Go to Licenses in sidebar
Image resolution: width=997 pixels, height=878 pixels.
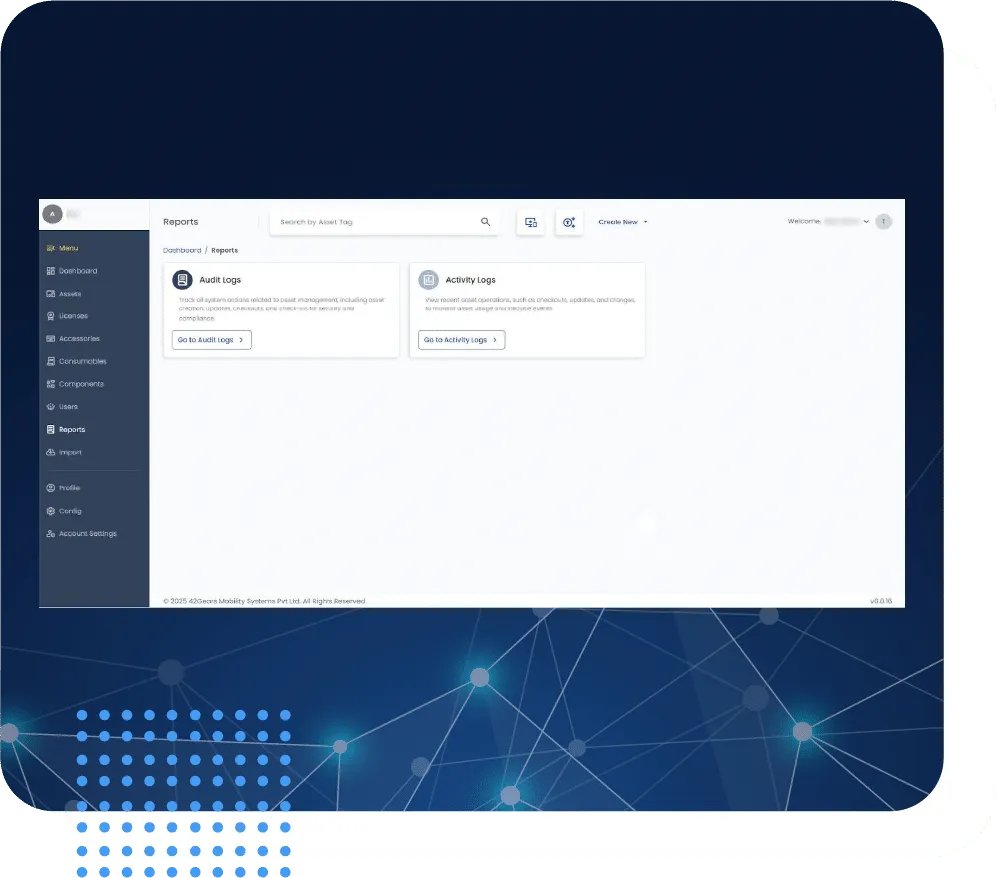click(67, 316)
